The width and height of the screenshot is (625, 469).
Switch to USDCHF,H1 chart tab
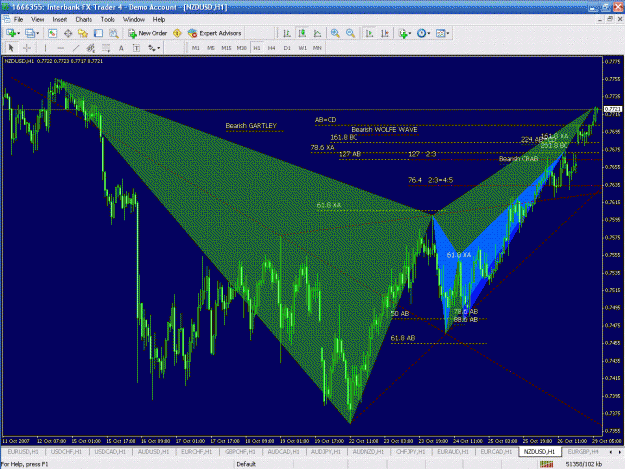66,452
